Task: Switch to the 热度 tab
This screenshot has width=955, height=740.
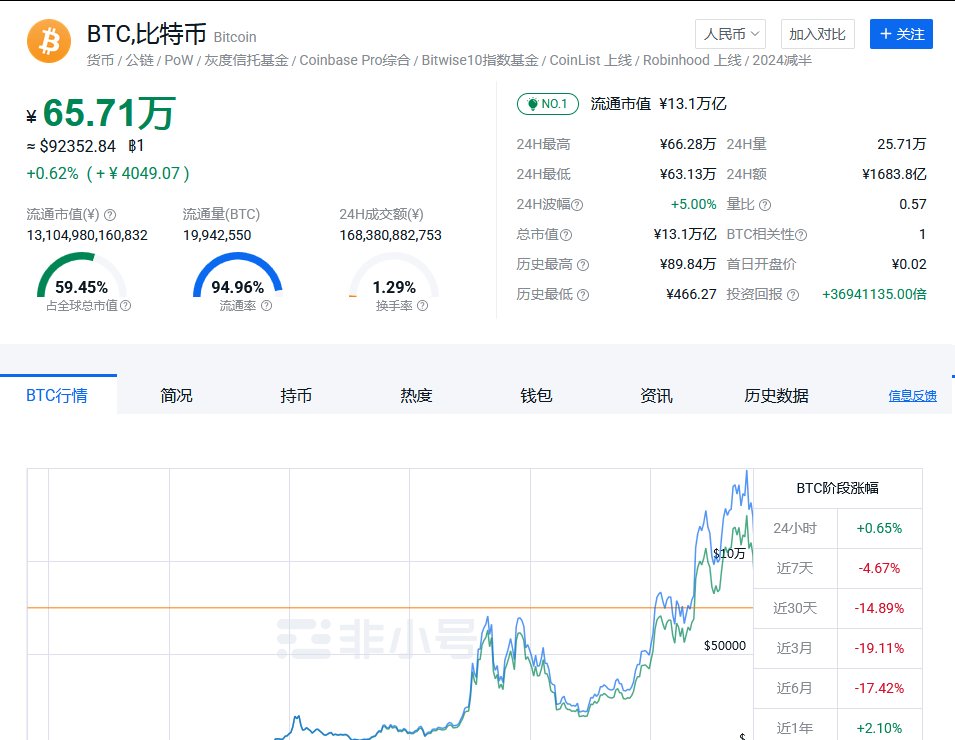Action: (416, 395)
